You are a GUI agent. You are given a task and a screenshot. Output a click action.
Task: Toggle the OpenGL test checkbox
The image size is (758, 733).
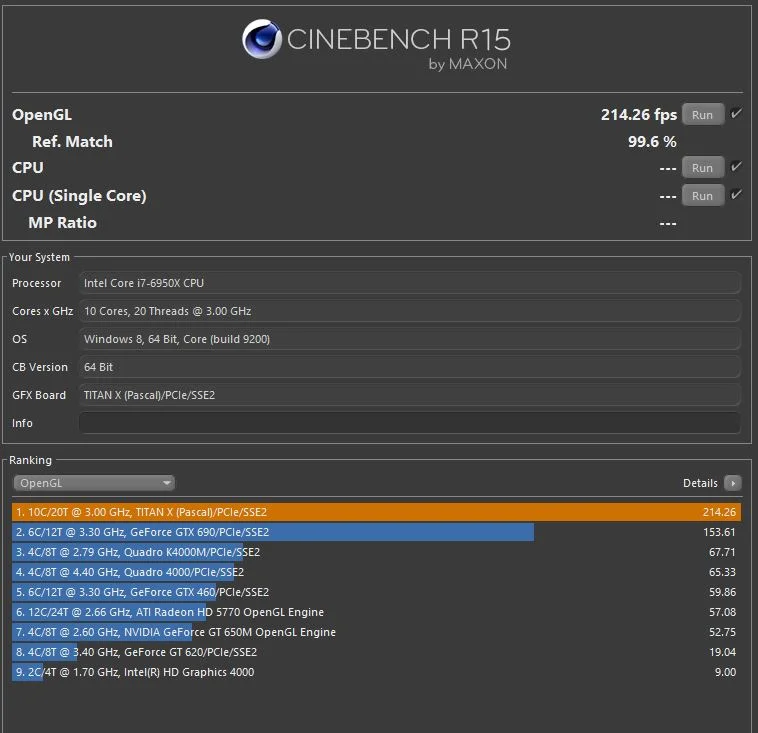(x=736, y=114)
